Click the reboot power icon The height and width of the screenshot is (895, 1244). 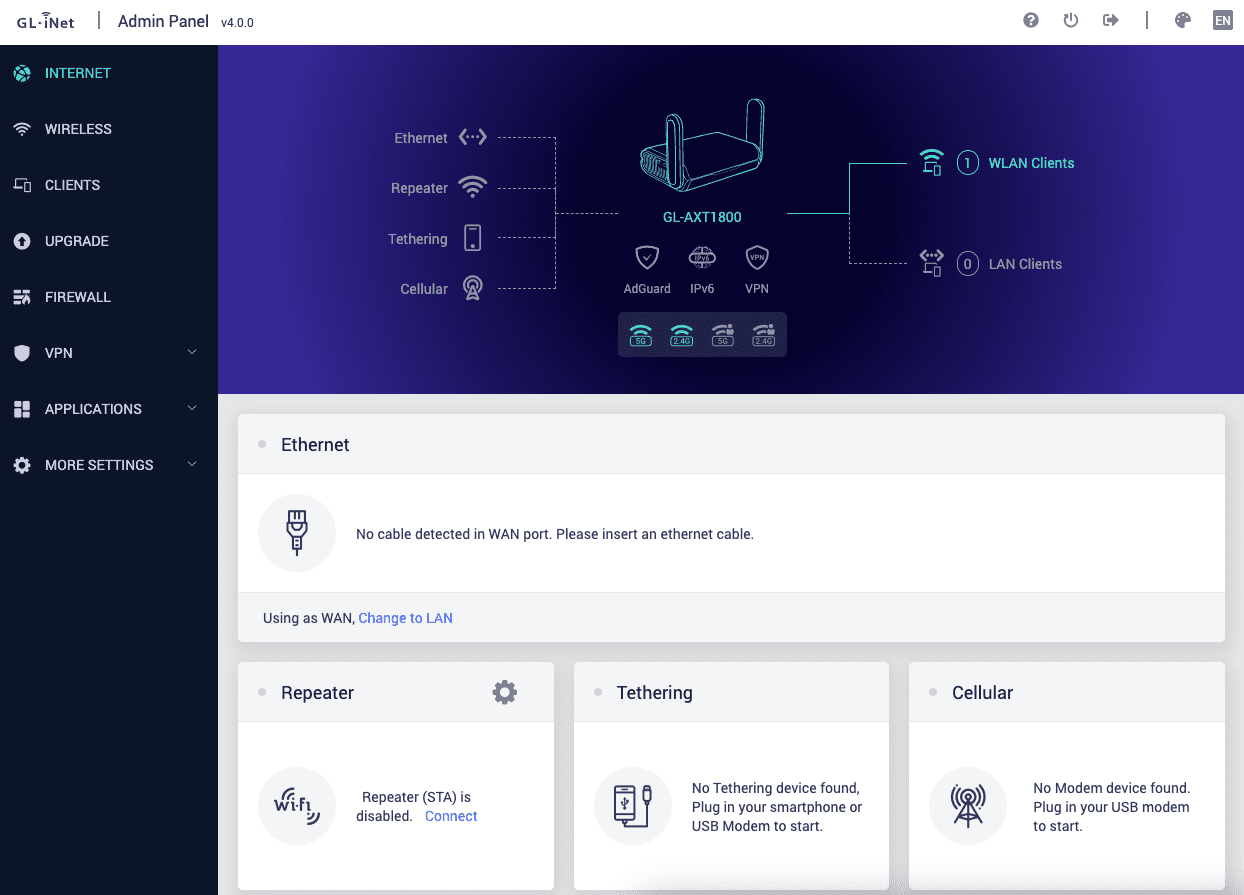point(1071,21)
